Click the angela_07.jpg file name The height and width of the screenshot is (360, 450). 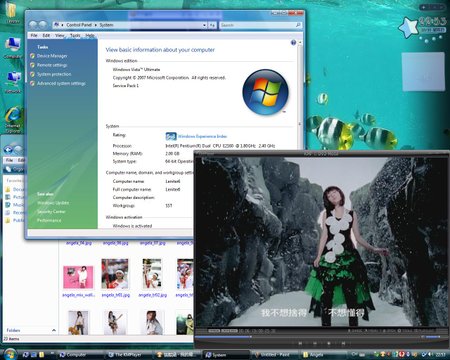152,243
